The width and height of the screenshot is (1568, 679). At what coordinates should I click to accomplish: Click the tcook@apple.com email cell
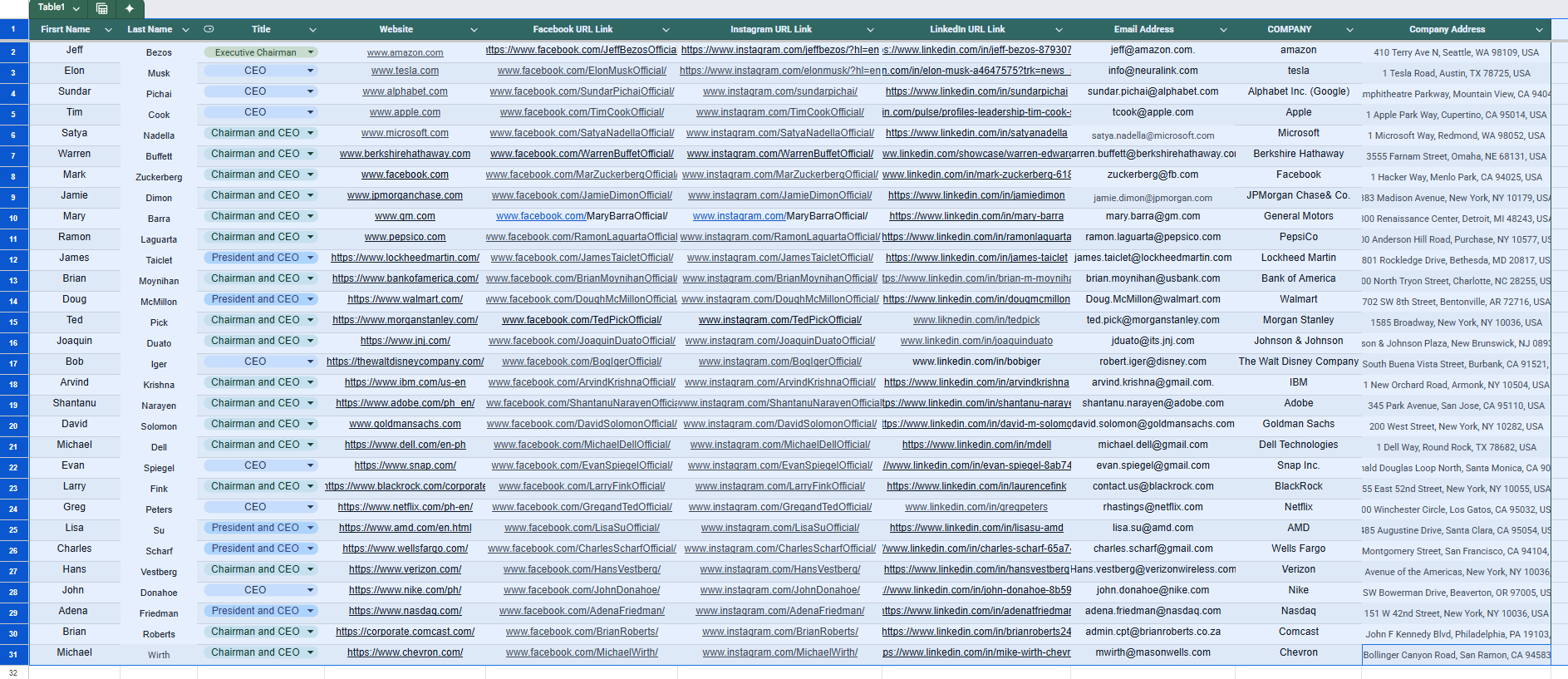pyautogui.click(x=1153, y=112)
